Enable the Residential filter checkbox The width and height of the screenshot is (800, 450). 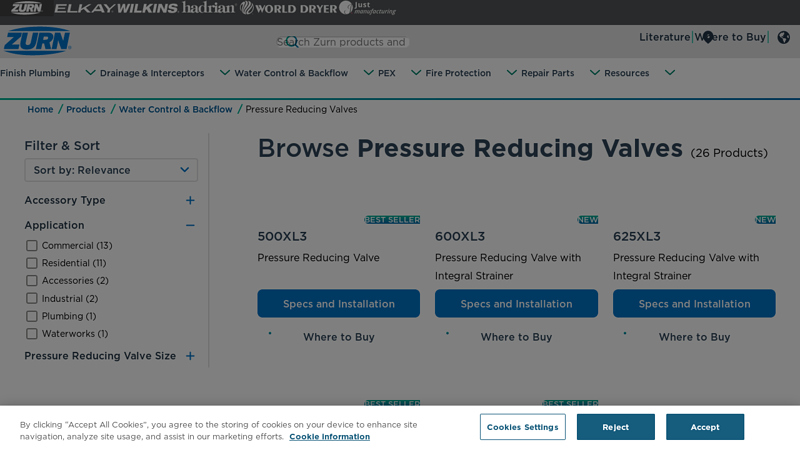(32, 263)
